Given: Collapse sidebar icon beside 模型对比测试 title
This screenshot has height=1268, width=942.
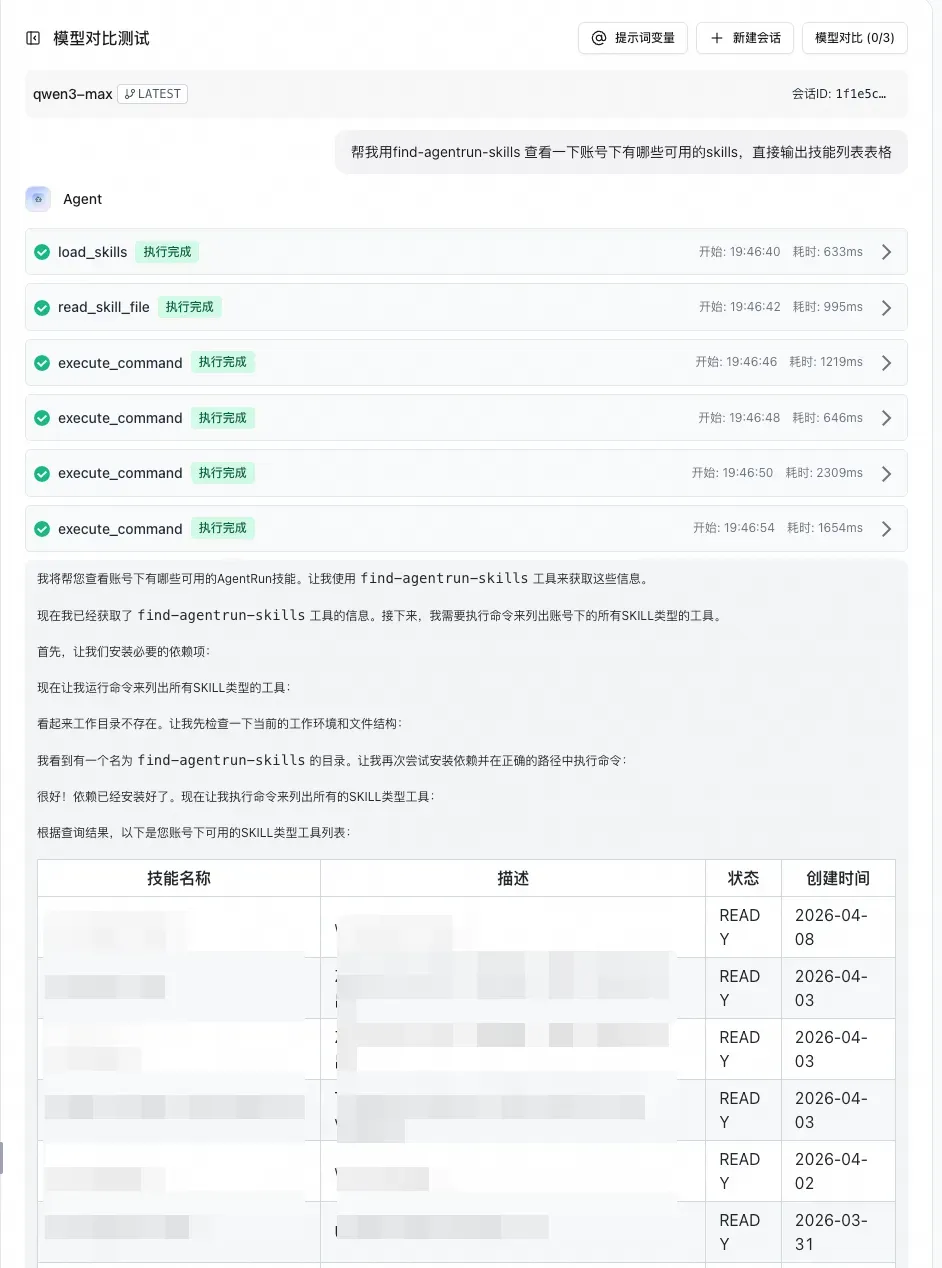Looking at the screenshot, I should coord(33,38).
